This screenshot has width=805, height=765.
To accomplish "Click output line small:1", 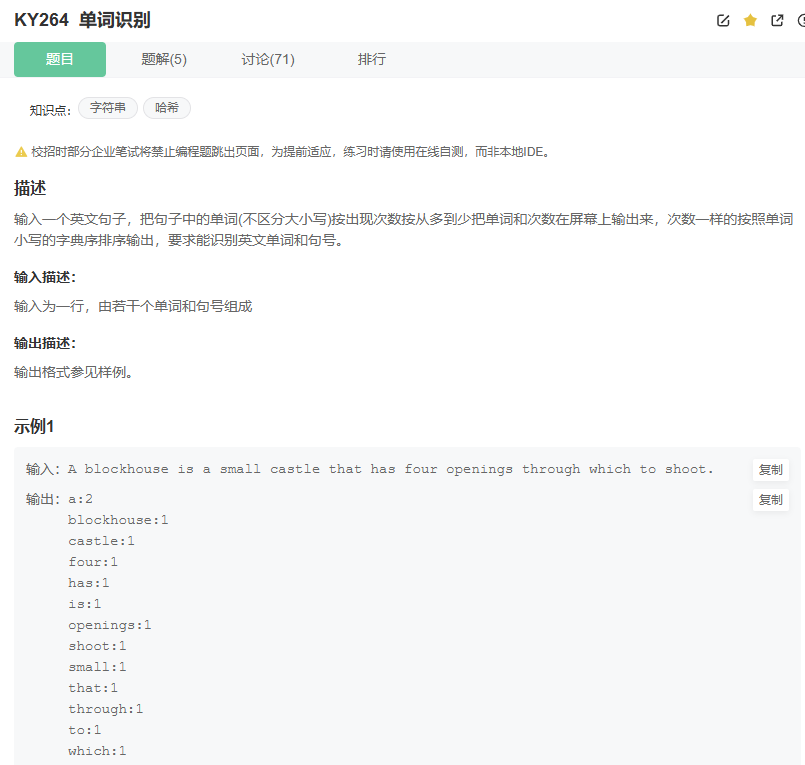I will coord(97,667).
